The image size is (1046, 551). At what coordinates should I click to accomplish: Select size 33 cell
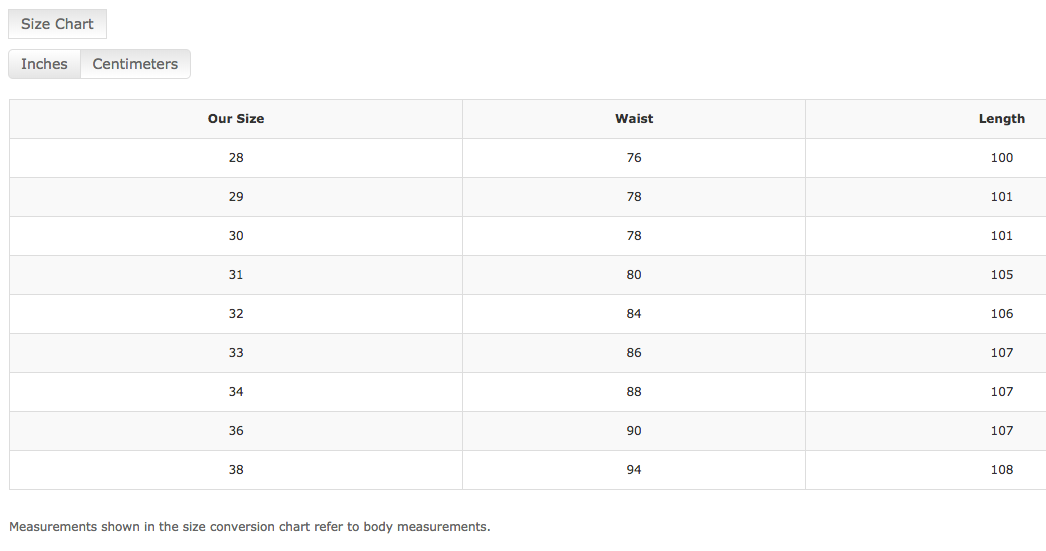(x=236, y=353)
